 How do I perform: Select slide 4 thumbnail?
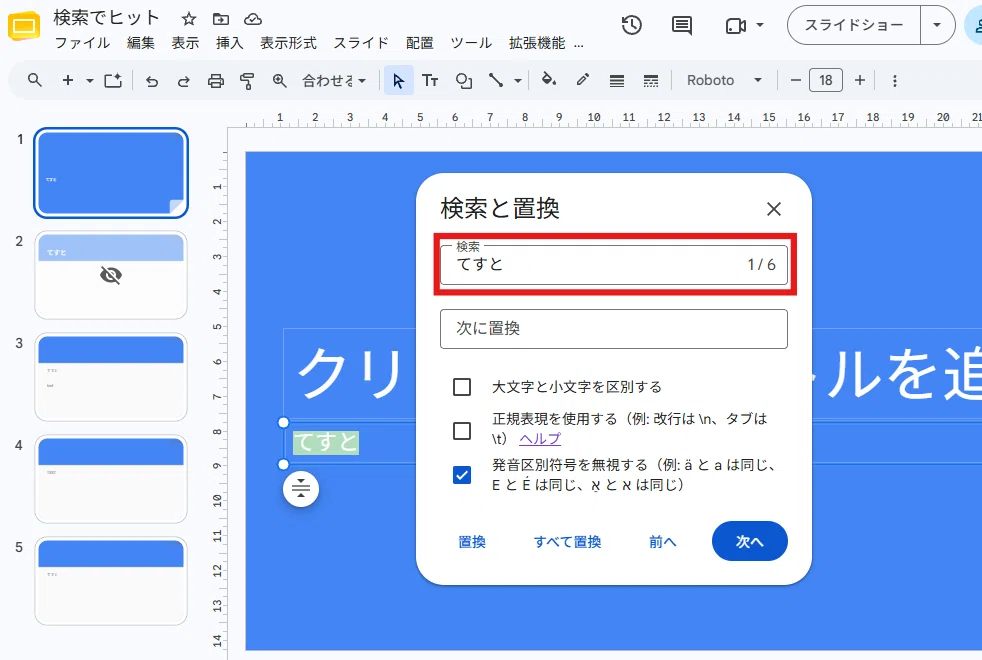click(111, 479)
